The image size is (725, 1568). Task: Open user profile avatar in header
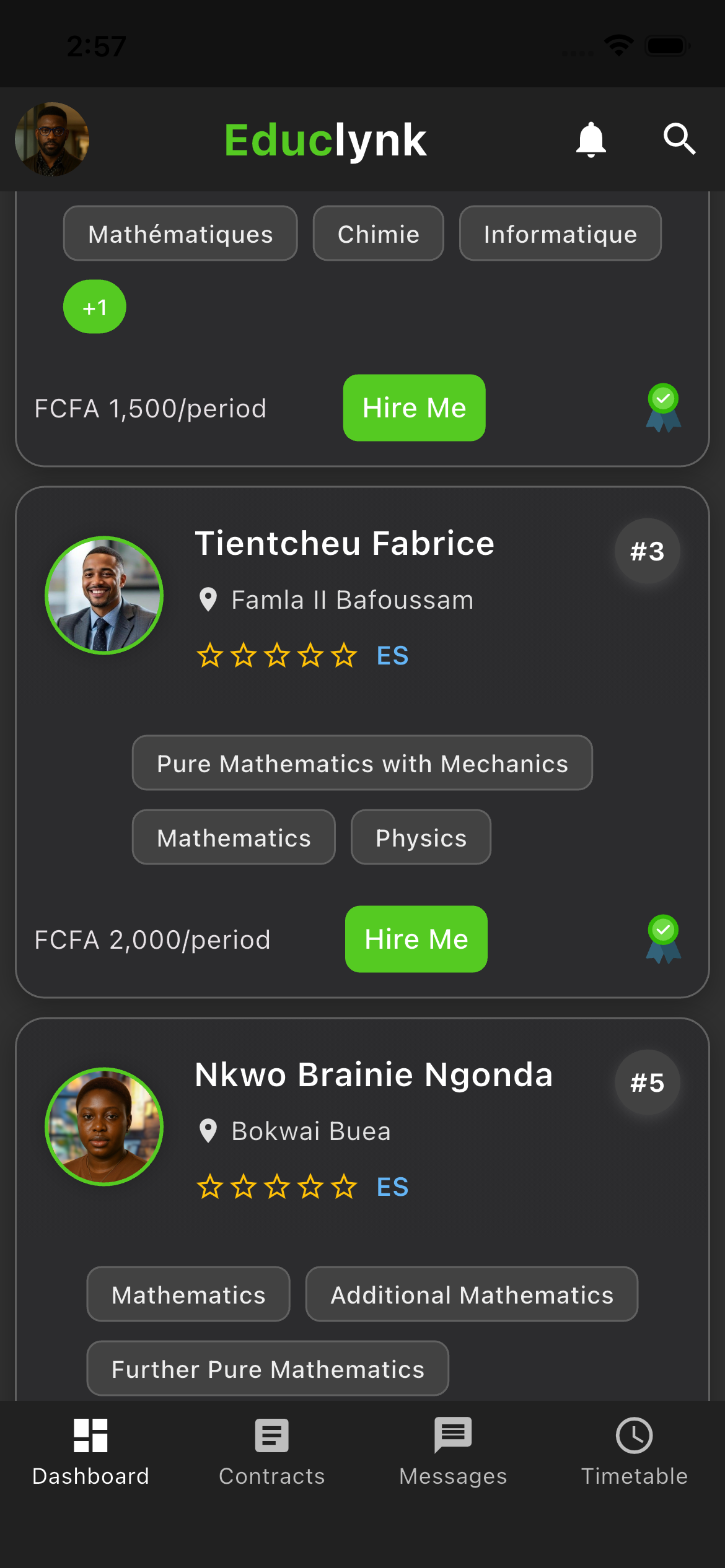[x=52, y=139]
